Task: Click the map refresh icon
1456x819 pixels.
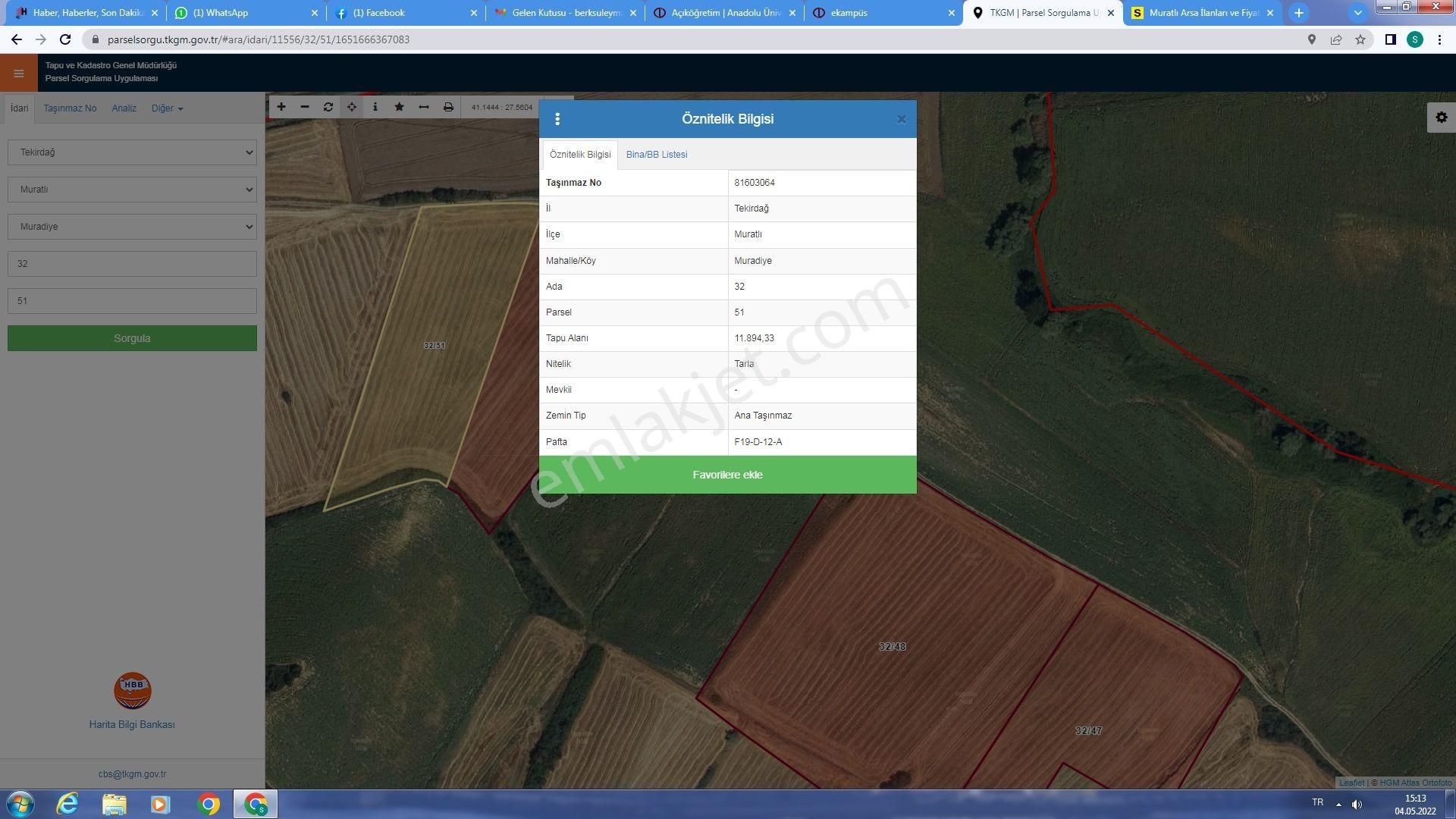Action: click(x=328, y=107)
